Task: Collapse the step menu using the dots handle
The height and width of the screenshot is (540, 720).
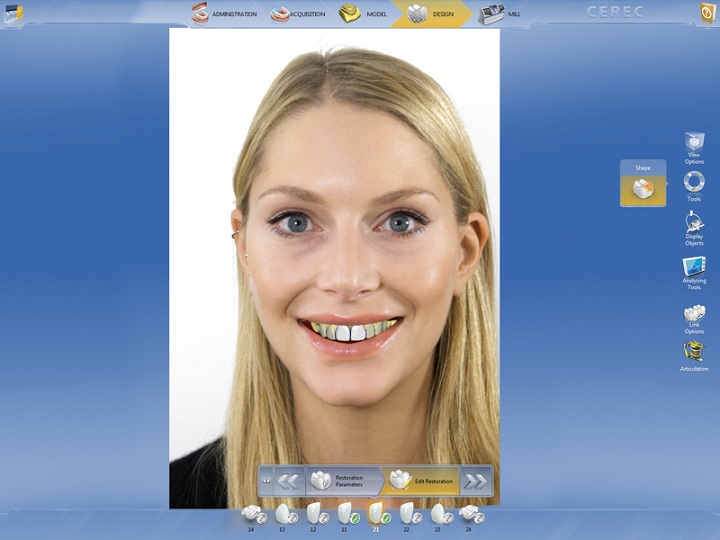Action: [266, 481]
